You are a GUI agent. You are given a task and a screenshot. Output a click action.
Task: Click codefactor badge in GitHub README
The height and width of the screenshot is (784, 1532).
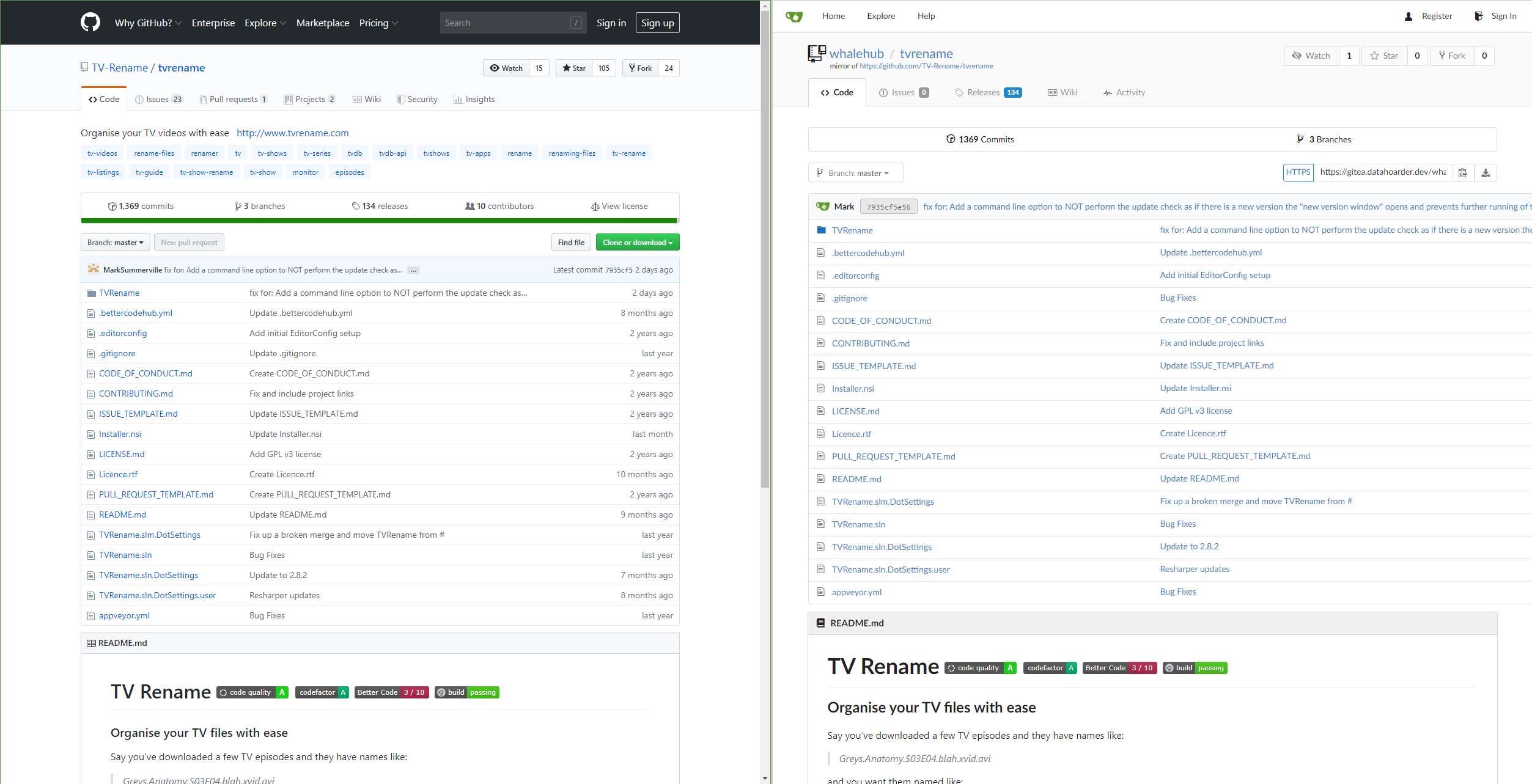[x=322, y=692]
